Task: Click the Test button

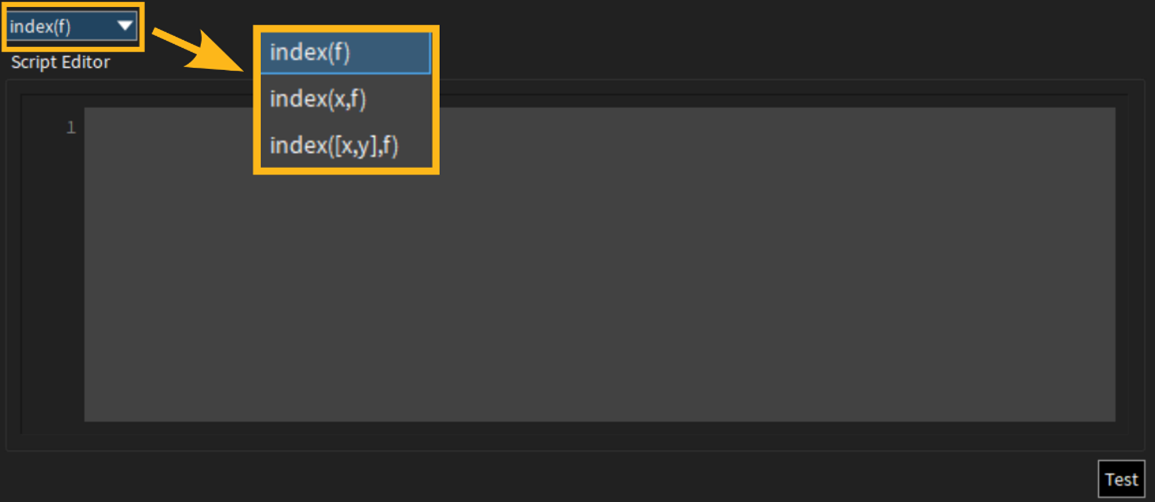Action: [1122, 480]
